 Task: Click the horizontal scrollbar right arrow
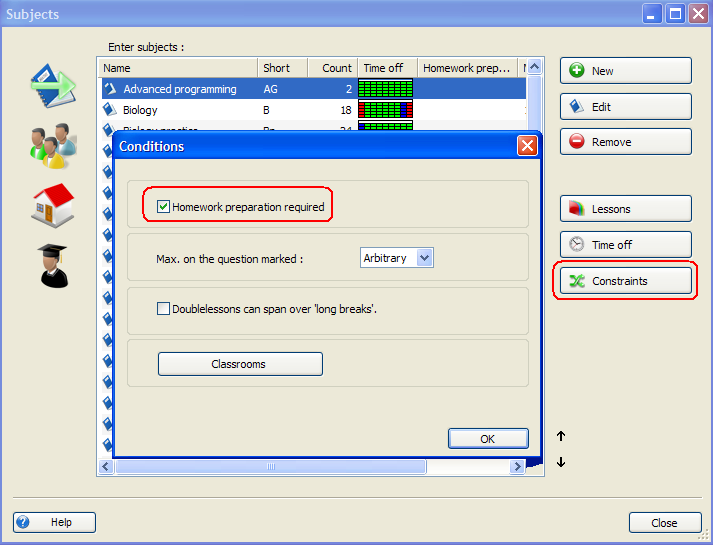tap(517, 467)
